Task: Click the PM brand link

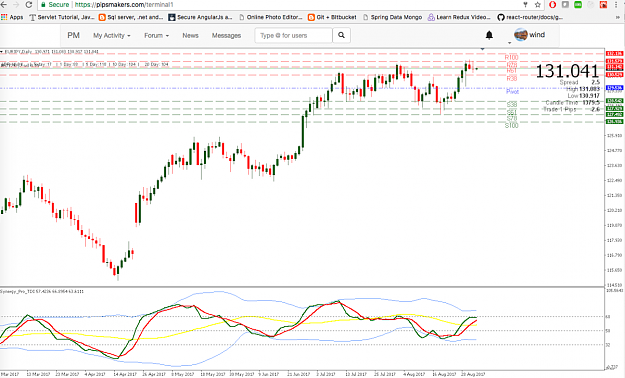Action: [73, 35]
